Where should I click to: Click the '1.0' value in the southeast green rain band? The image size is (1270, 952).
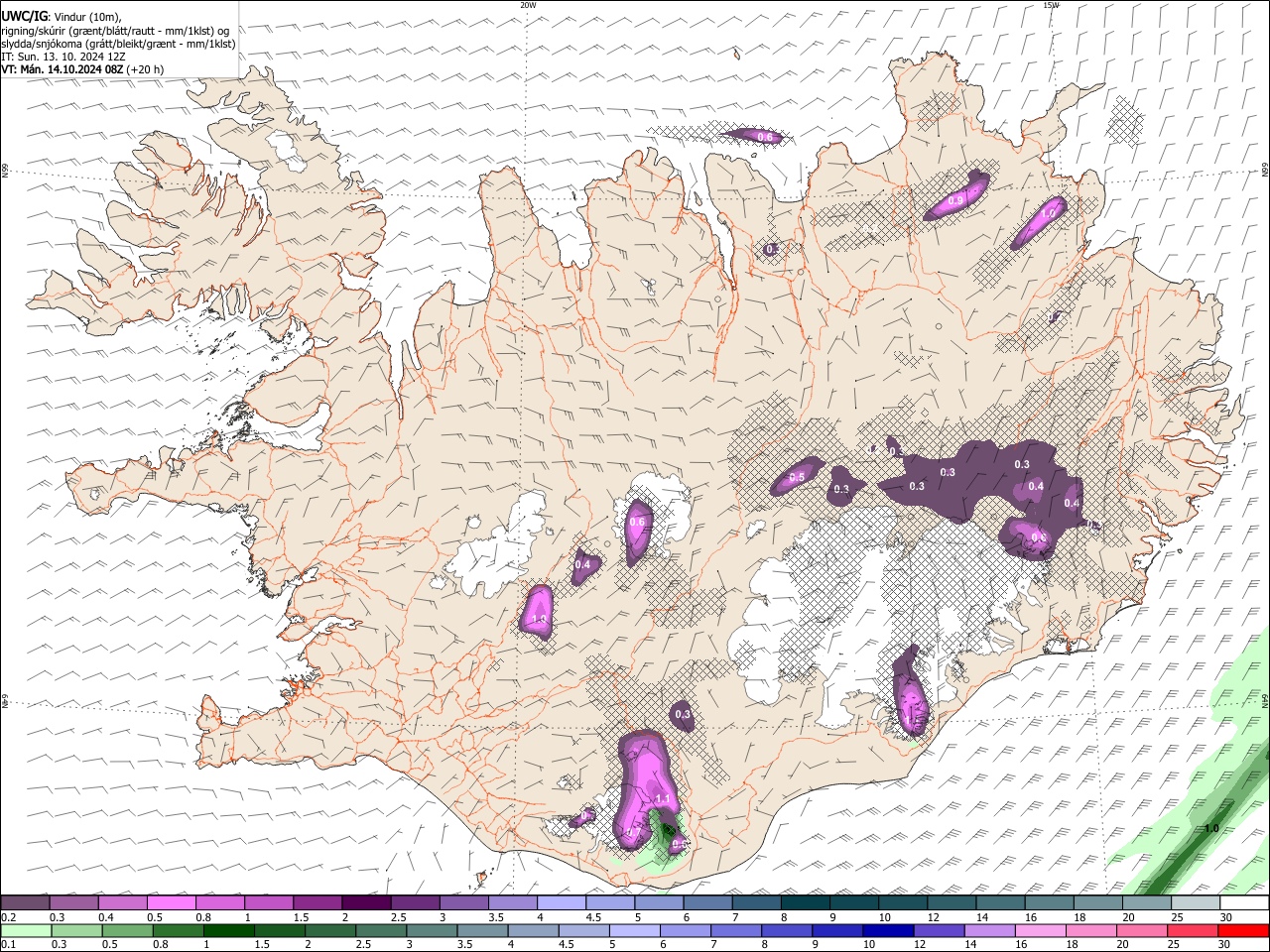(1211, 828)
